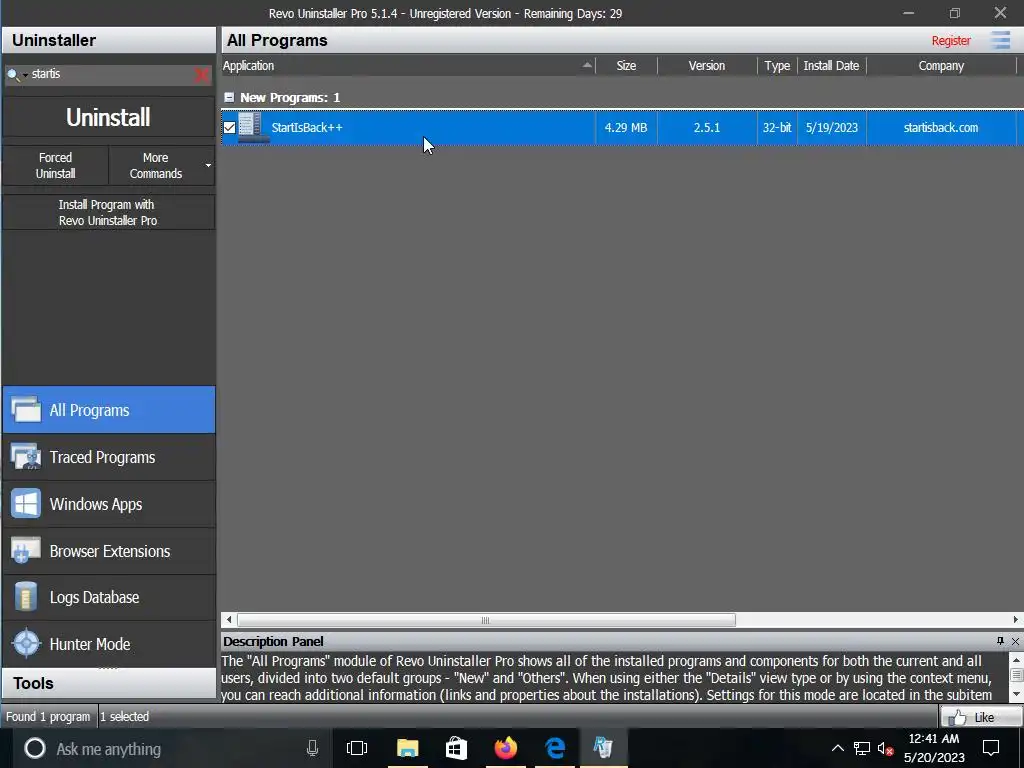Click the taskbar microphone icon
Image resolution: width=1024 pixels, height=768 pixels.
(312, 748)
